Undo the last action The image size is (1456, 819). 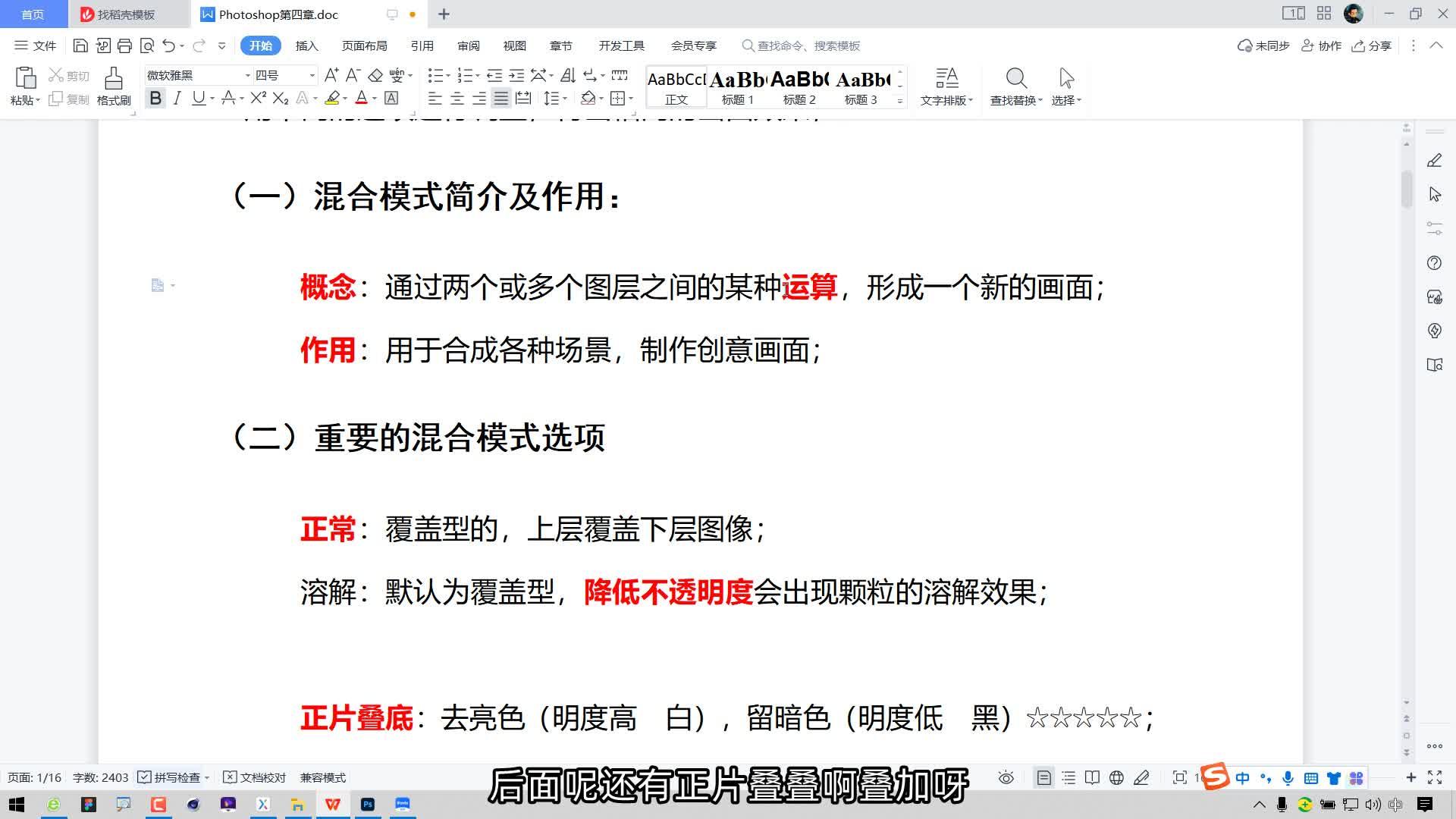pyautogui.click(x=168, y=45)
